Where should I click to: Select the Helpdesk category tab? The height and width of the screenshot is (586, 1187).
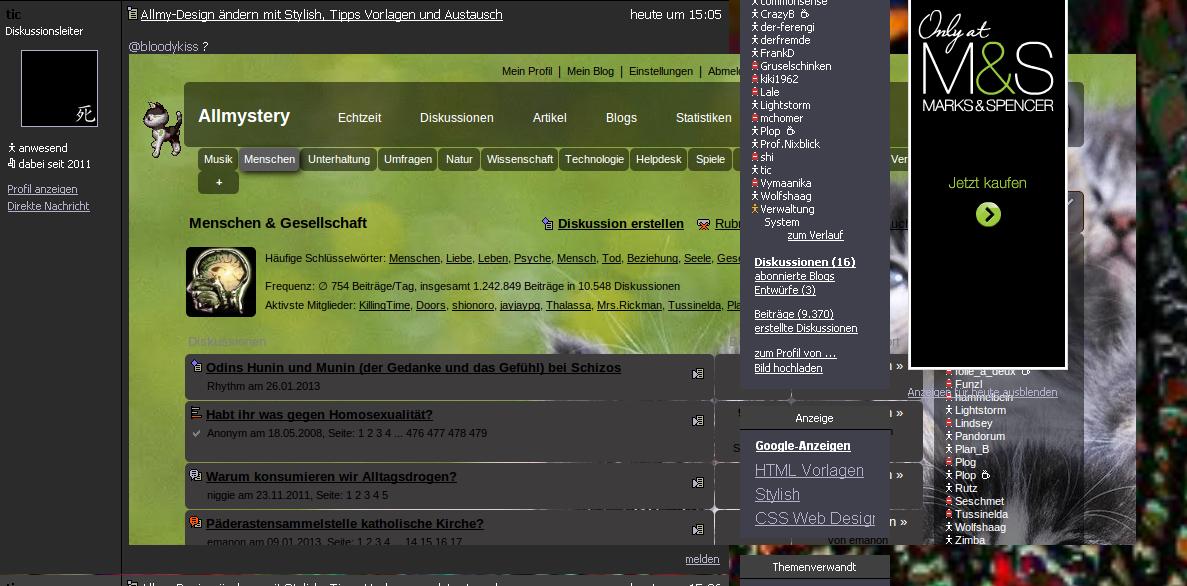click(x=659, y=159)
